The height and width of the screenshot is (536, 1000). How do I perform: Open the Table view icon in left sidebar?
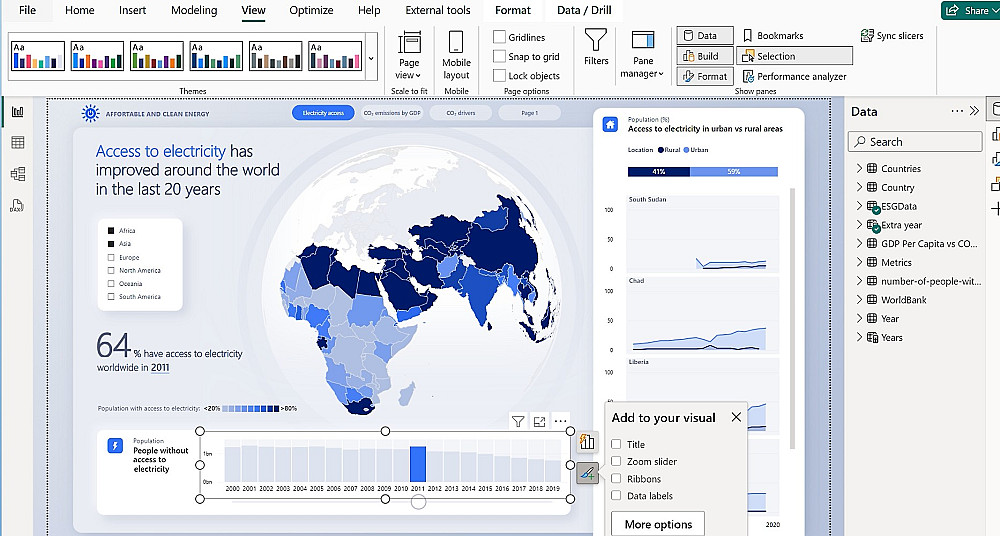coord(18,143)
